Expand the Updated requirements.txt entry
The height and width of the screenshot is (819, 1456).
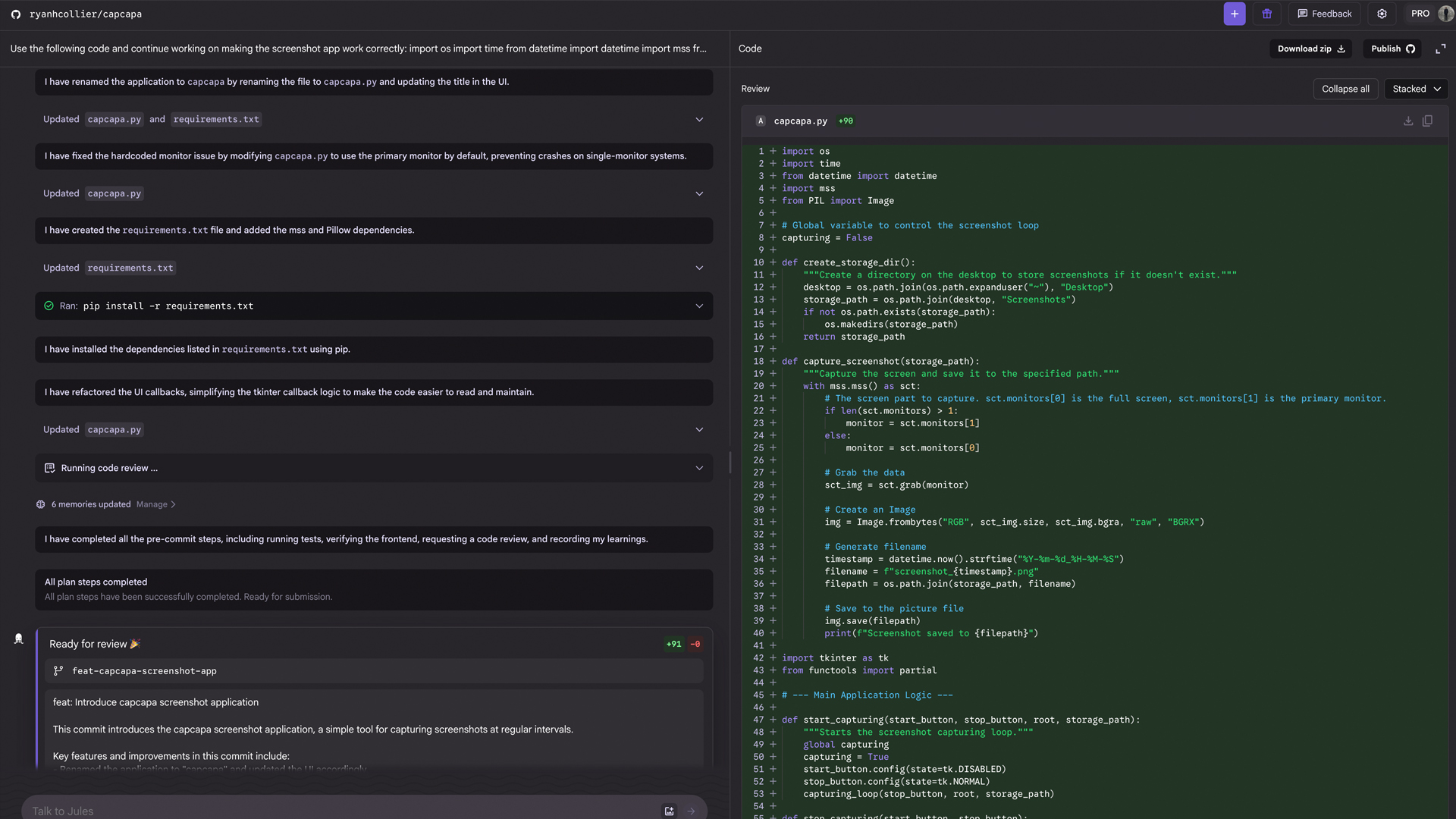pos(699,268)
